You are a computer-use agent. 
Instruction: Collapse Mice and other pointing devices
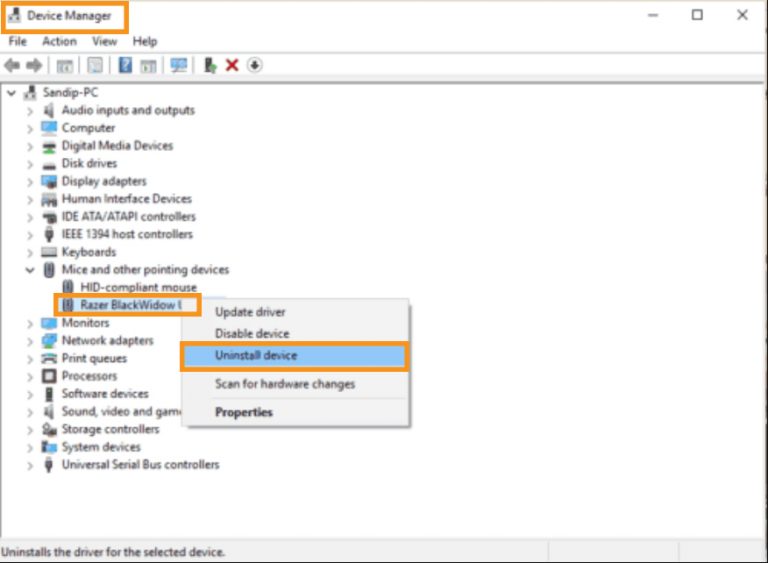30,270
